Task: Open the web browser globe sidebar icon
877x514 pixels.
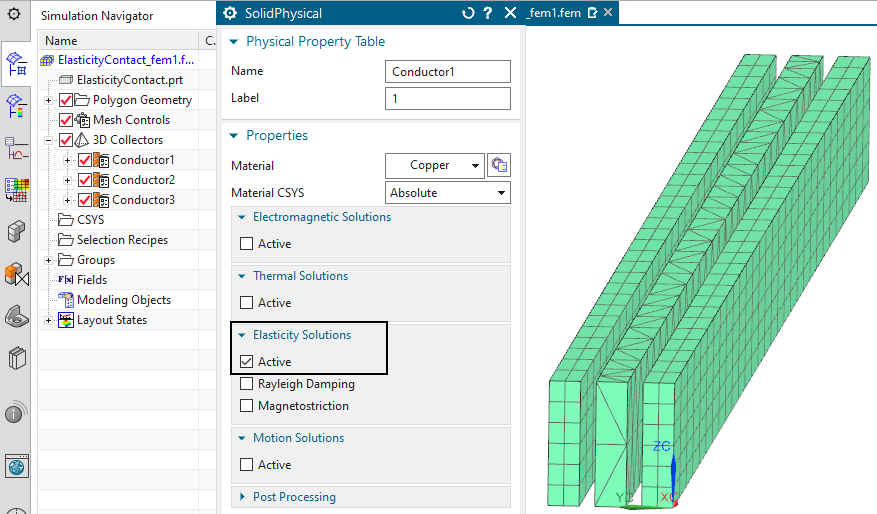Action: [x=16, y=465]
